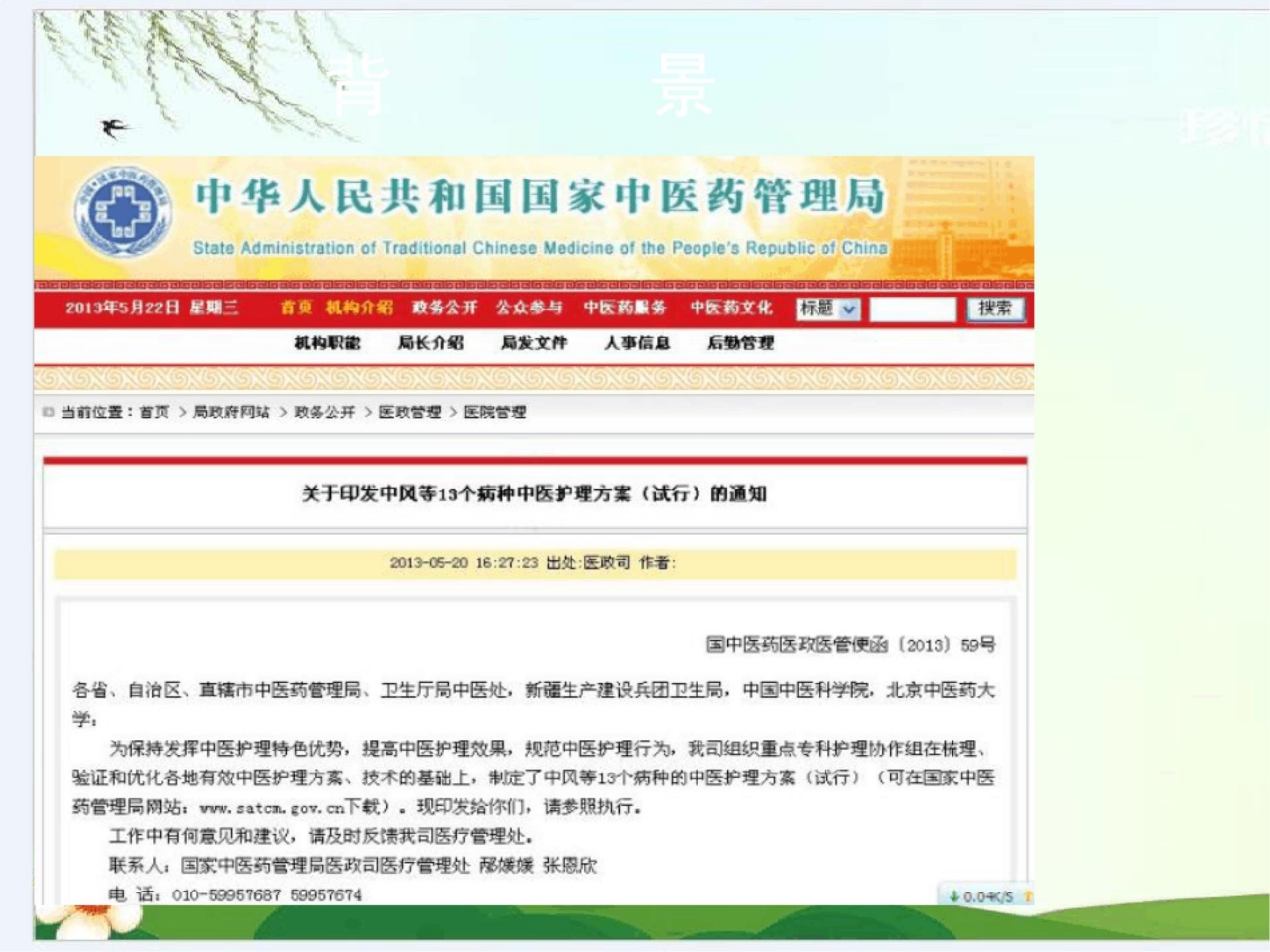Click the location marker icon before 当前位置

click(47, 412)
